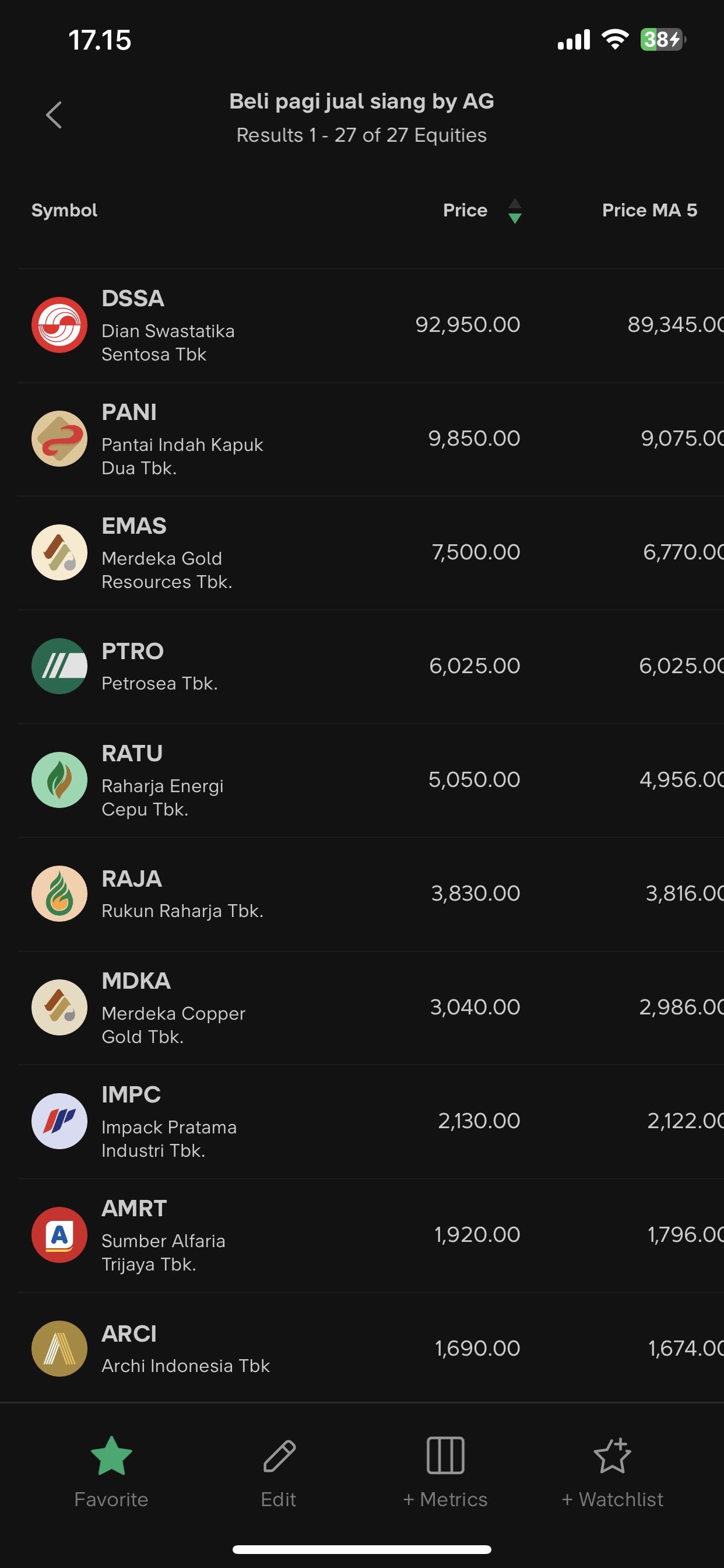Image resolution: width=724 pixels, height=1568 pixels.
Task: Select the PTRO green logo icon
Action: 59,666
